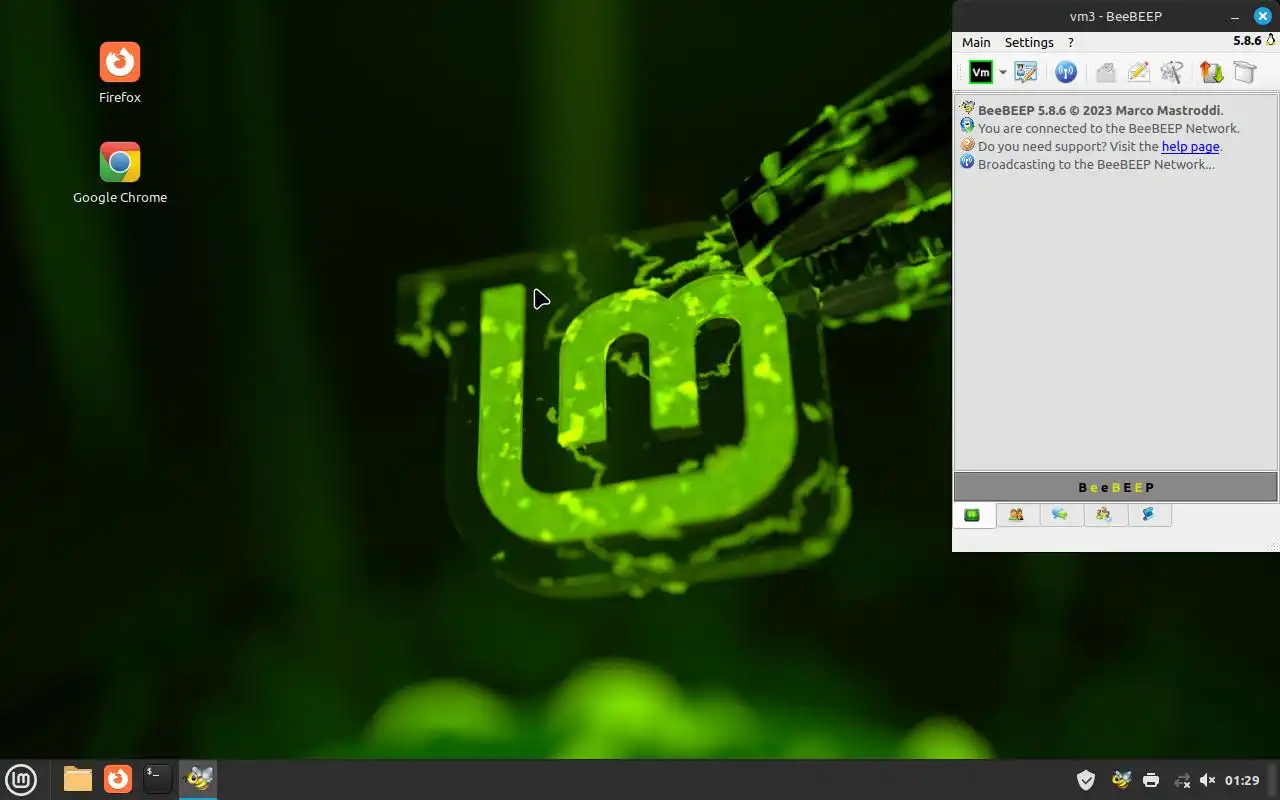1280x800 pixels.
Task: Click 'You are connected to the BeeBEEP Network.' line
Action: click(x=1109, y=128)
